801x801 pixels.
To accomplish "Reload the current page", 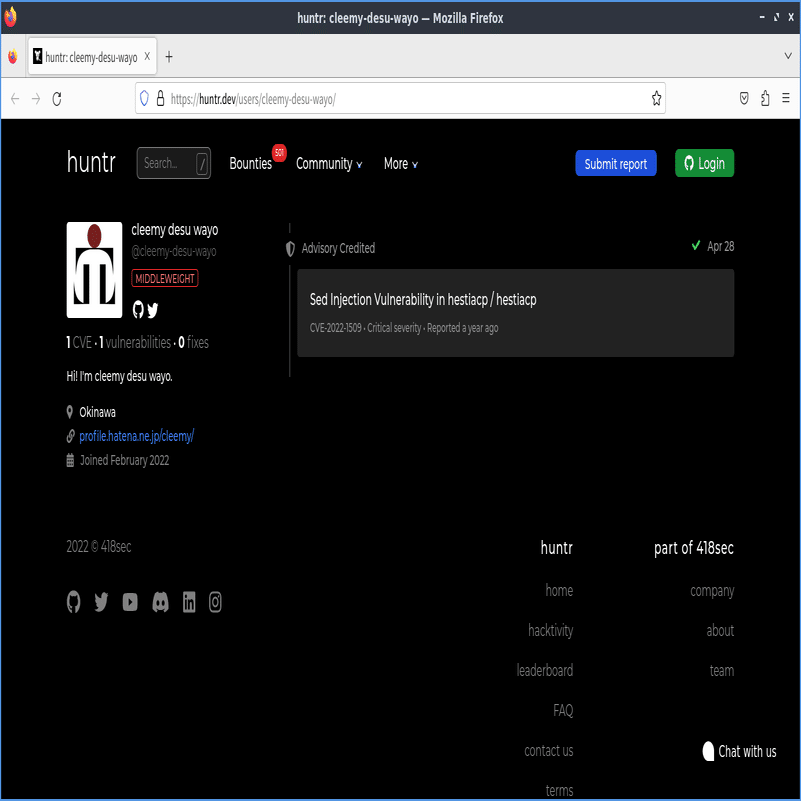I will click(57, 99).
